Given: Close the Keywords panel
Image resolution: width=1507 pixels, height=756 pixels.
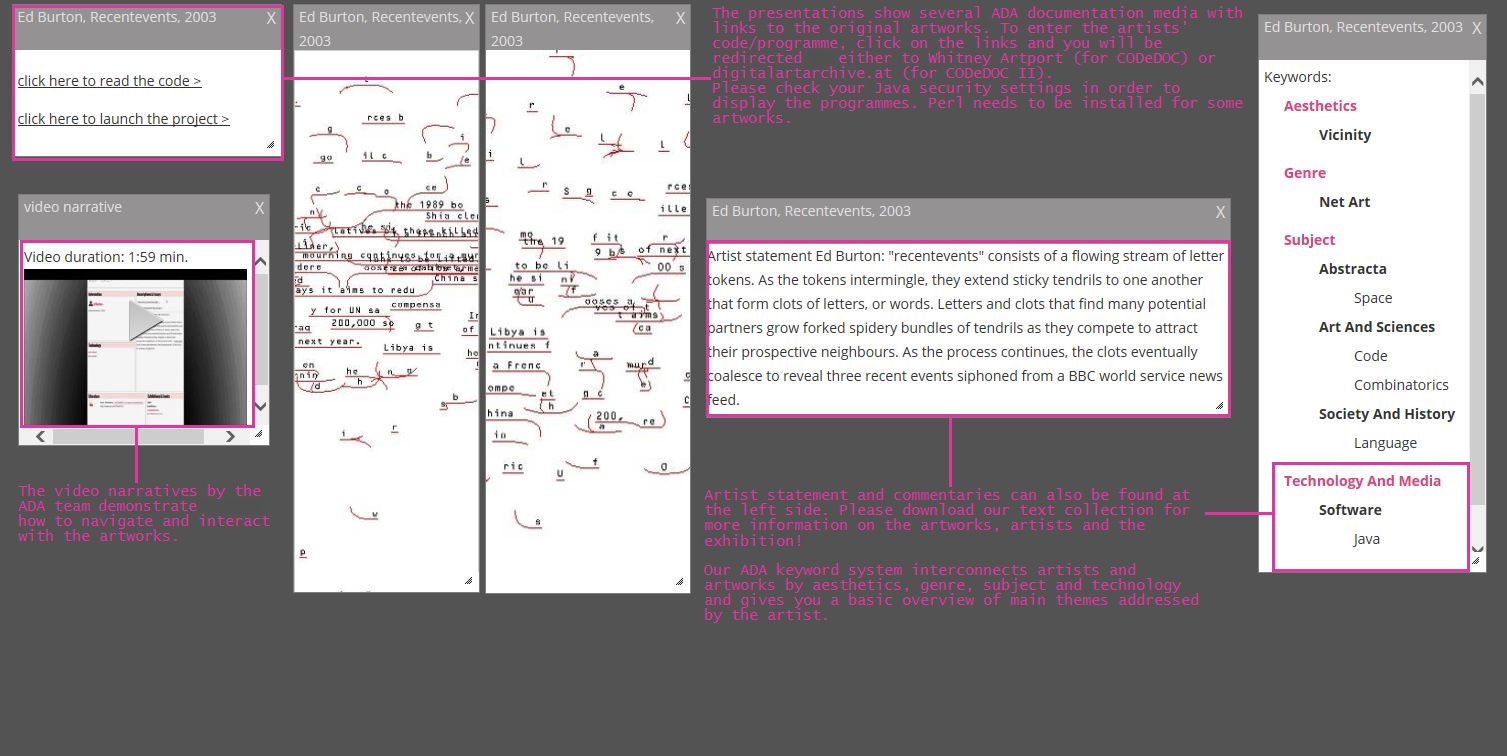Looking at the screenshot, I should coord(1476,29).
